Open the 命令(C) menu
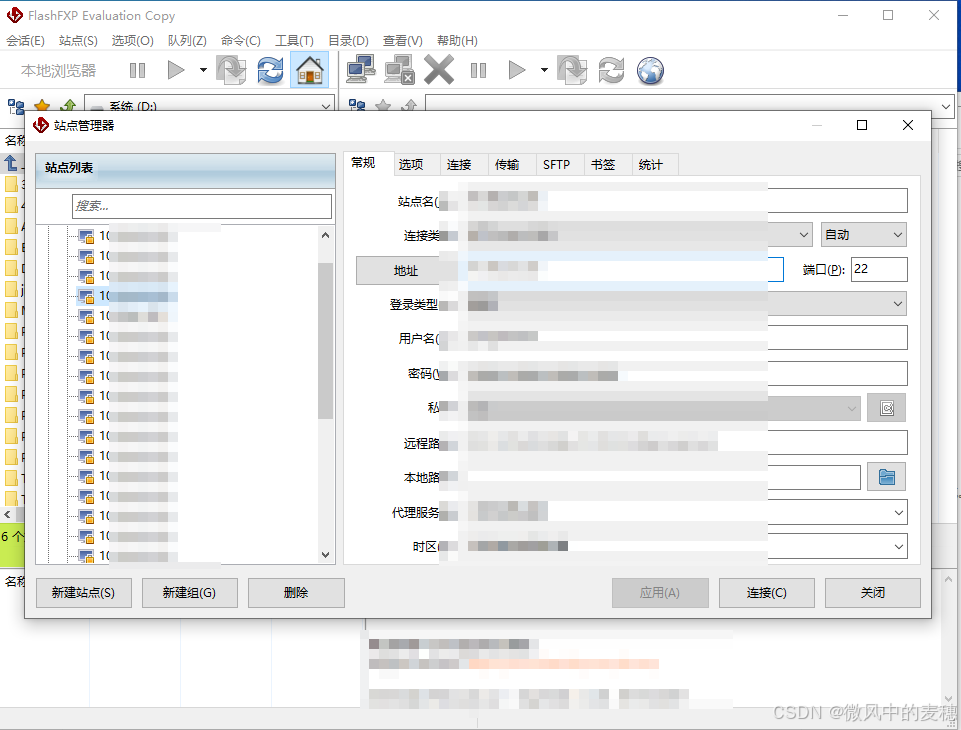The width and height of the screenshot is (961, 730). coord(241,40)
